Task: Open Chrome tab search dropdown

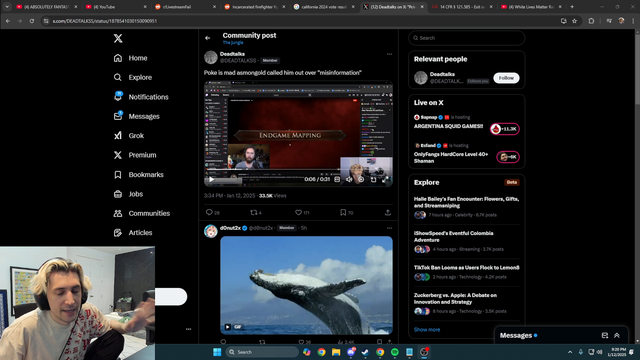Action: tap(7, 7)
